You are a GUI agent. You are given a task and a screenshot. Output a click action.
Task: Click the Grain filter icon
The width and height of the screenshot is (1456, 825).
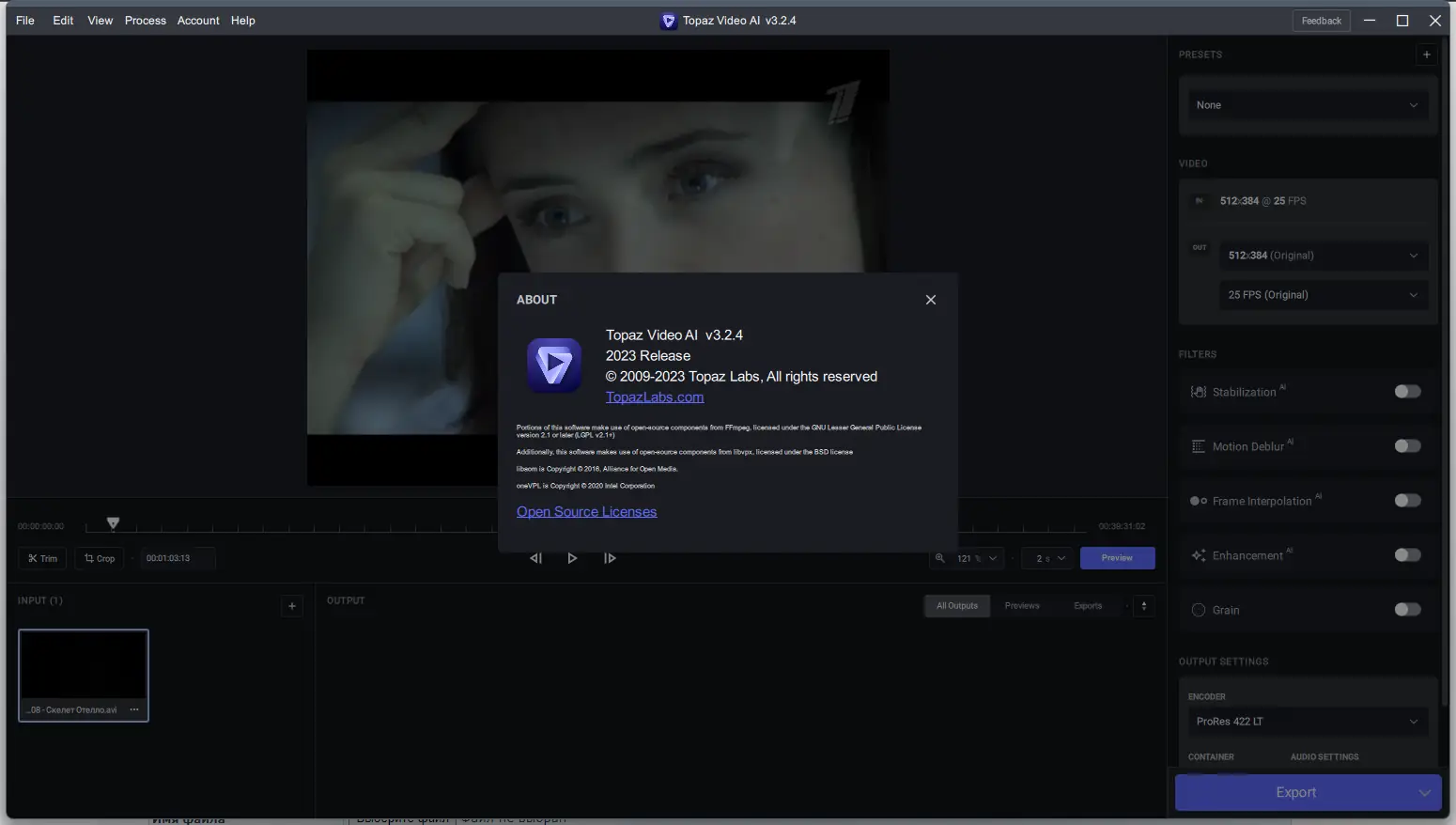[1199, 610]
